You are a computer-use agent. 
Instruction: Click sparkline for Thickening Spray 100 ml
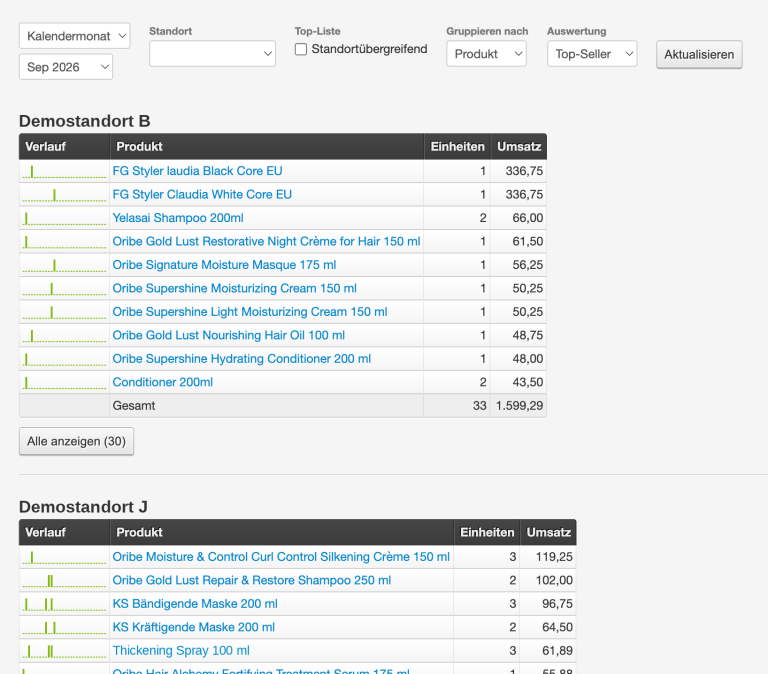click(64, 651)
